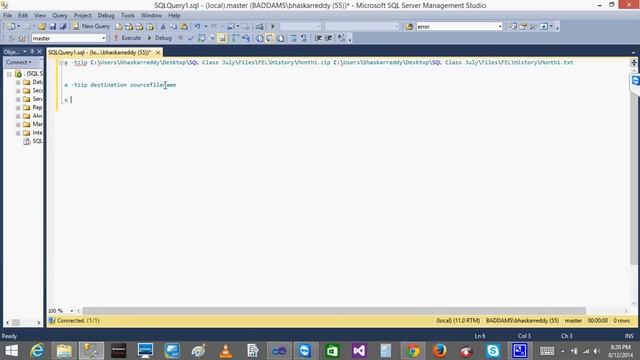Open the master database dropdown
This screenshot has height=360, width=640.
(103, 38)
